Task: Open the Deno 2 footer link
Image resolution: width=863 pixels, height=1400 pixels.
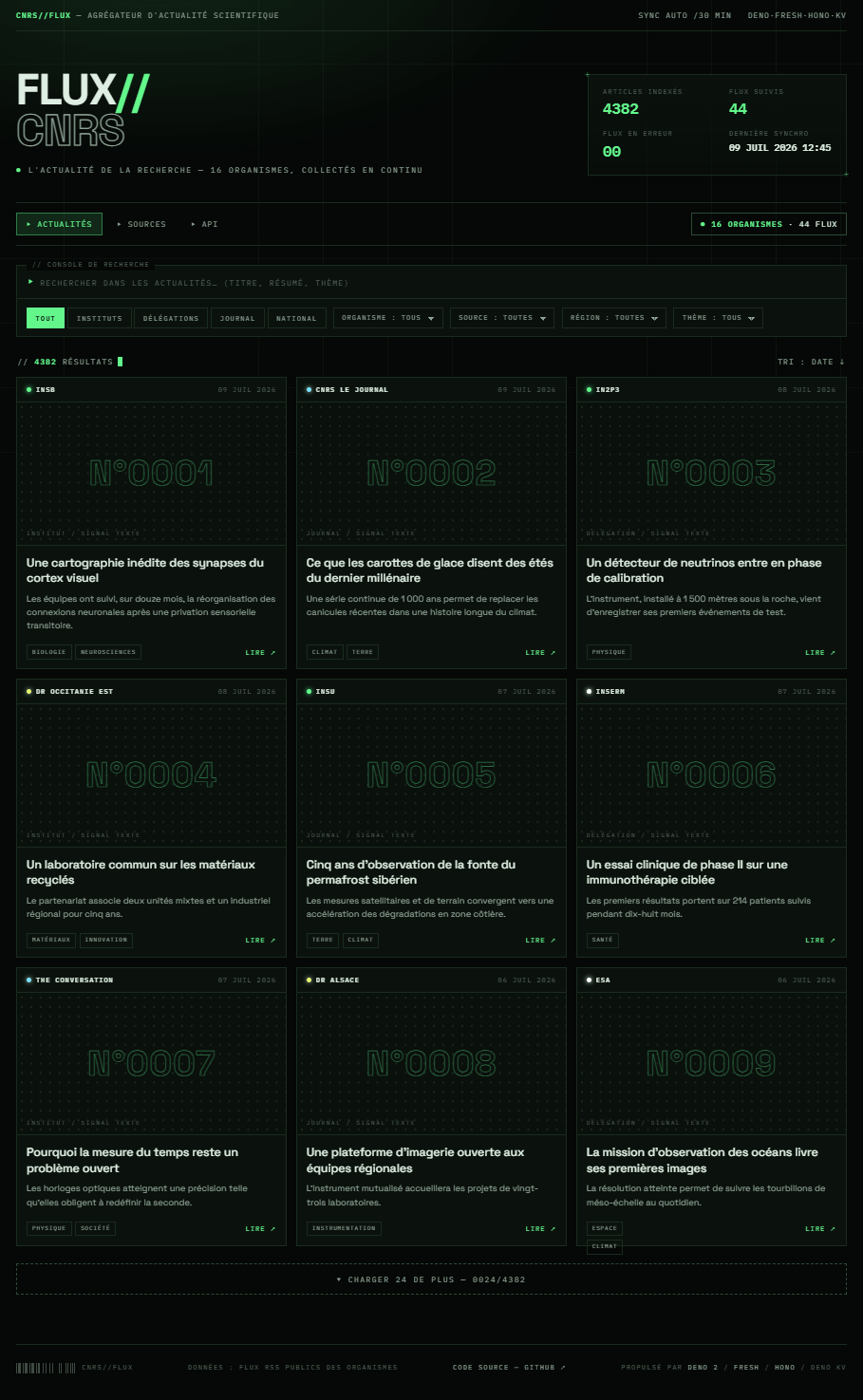Action: (x=703, y=1368)
